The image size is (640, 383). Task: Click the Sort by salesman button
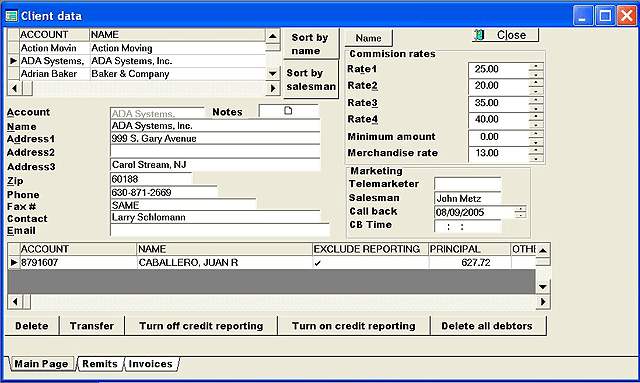pyautogui.click(x=311, y=79)
